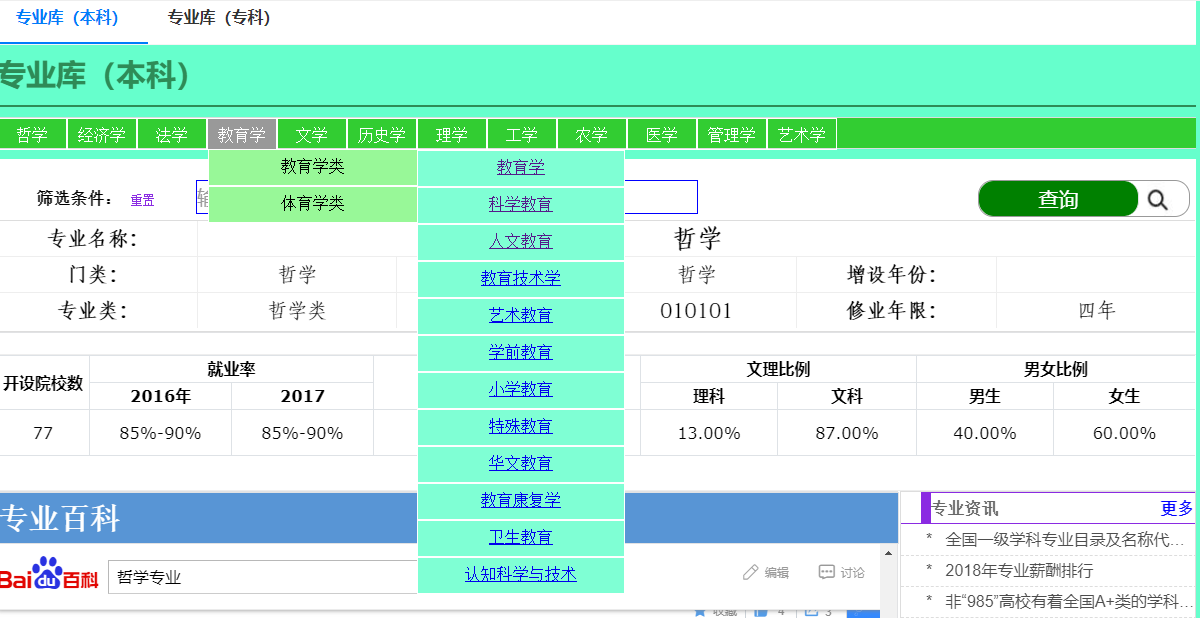This screenshot has height=618, width=1200.
Task: Select the 专业库（本科） tab
Action: pos(67,18)
